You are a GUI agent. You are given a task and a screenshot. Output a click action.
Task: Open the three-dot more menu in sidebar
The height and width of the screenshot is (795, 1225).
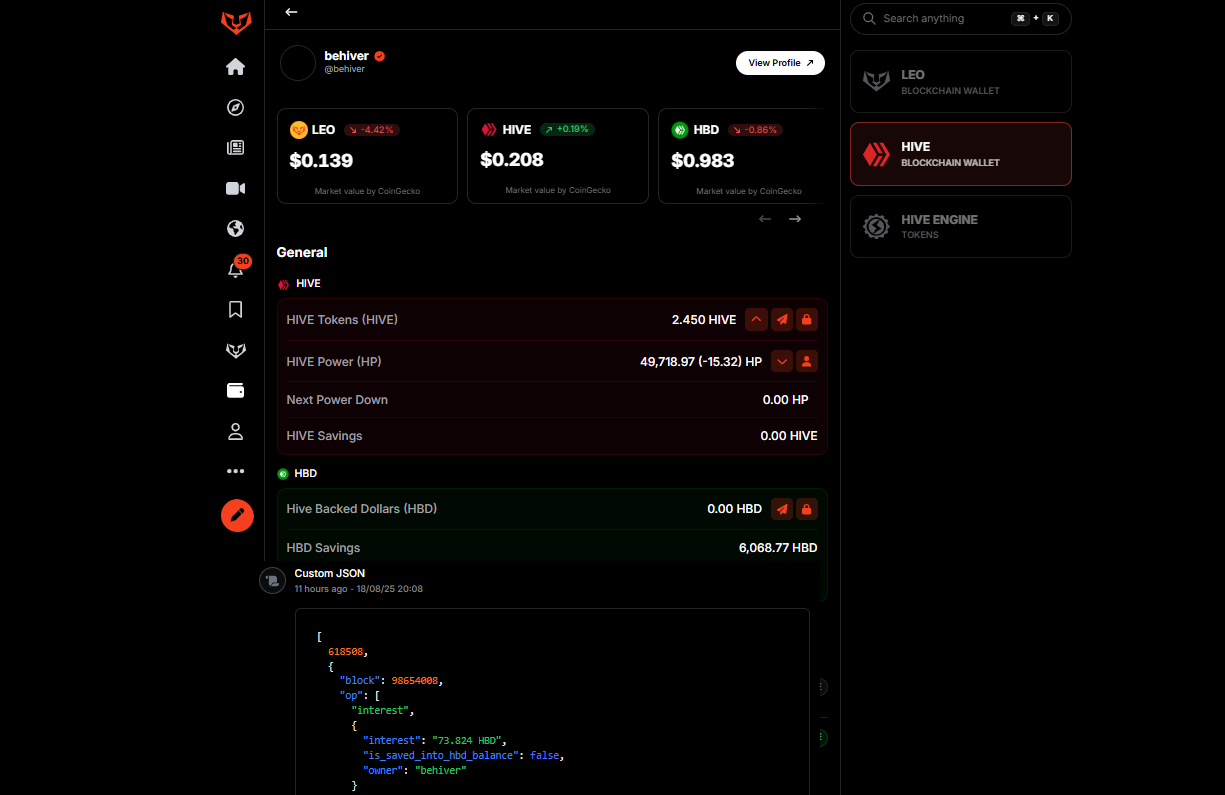(x=236, y=471)
